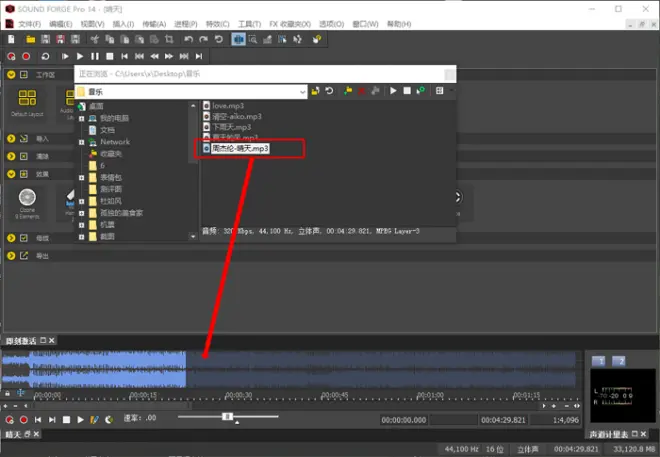660x457 pixels.
Task: Create a new file from the main toolbar
Action: [11, 39]
